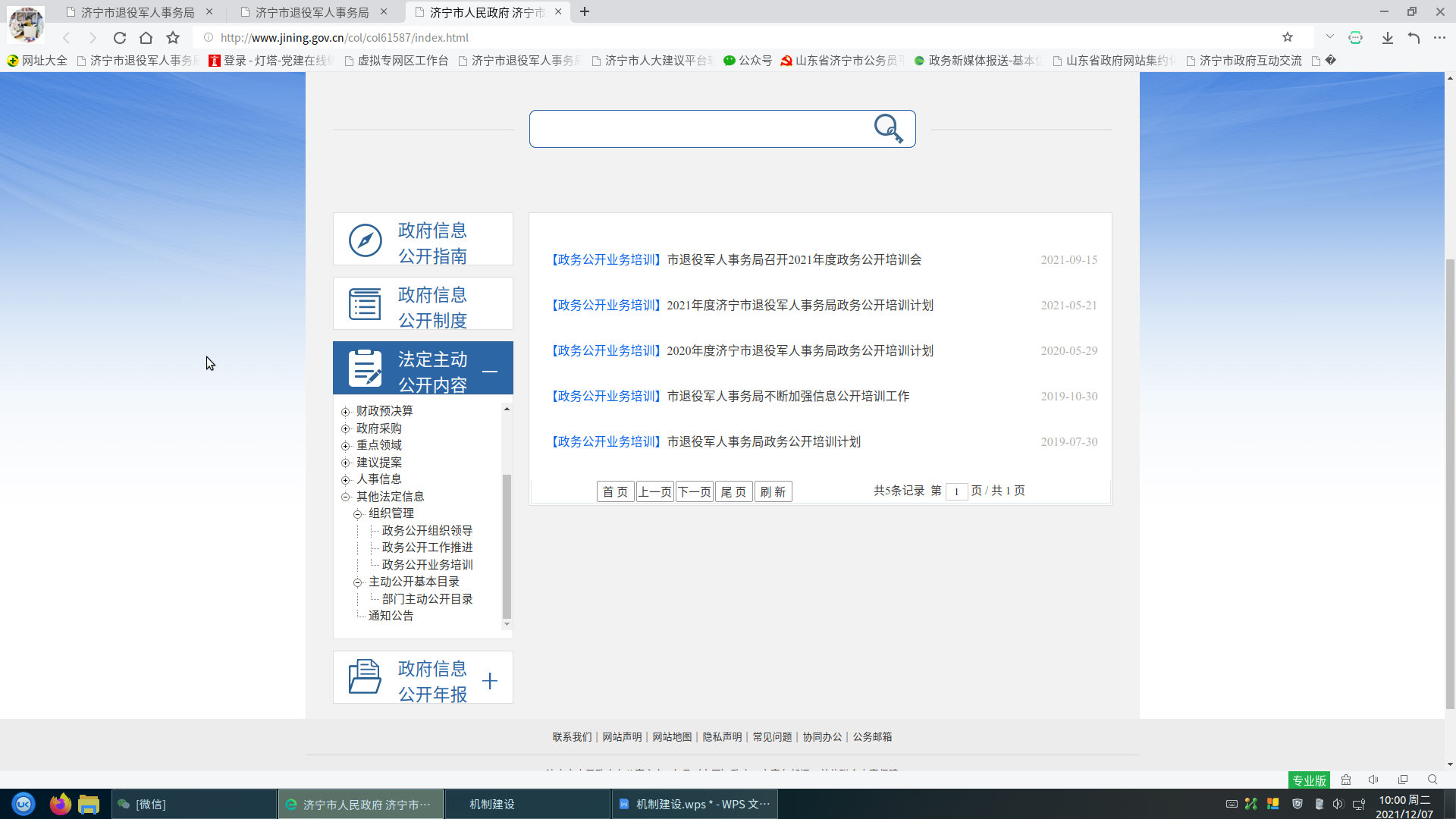Open the downloads arrow icon
1456x819 pixels.
[x=1387, y=38]
